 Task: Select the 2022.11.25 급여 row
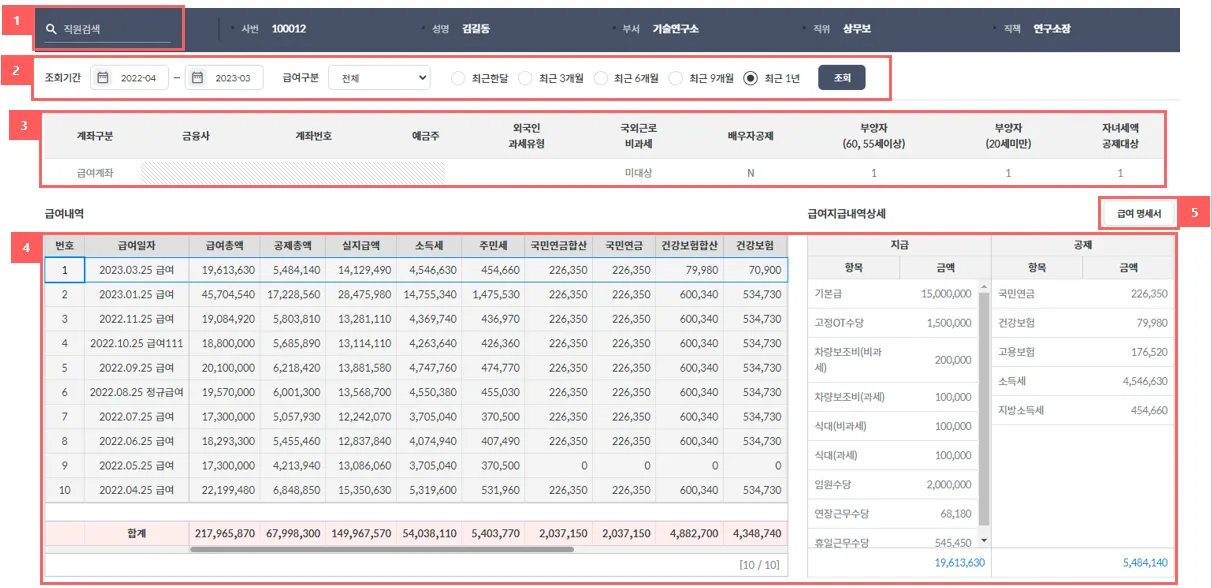tap(415, 319)
